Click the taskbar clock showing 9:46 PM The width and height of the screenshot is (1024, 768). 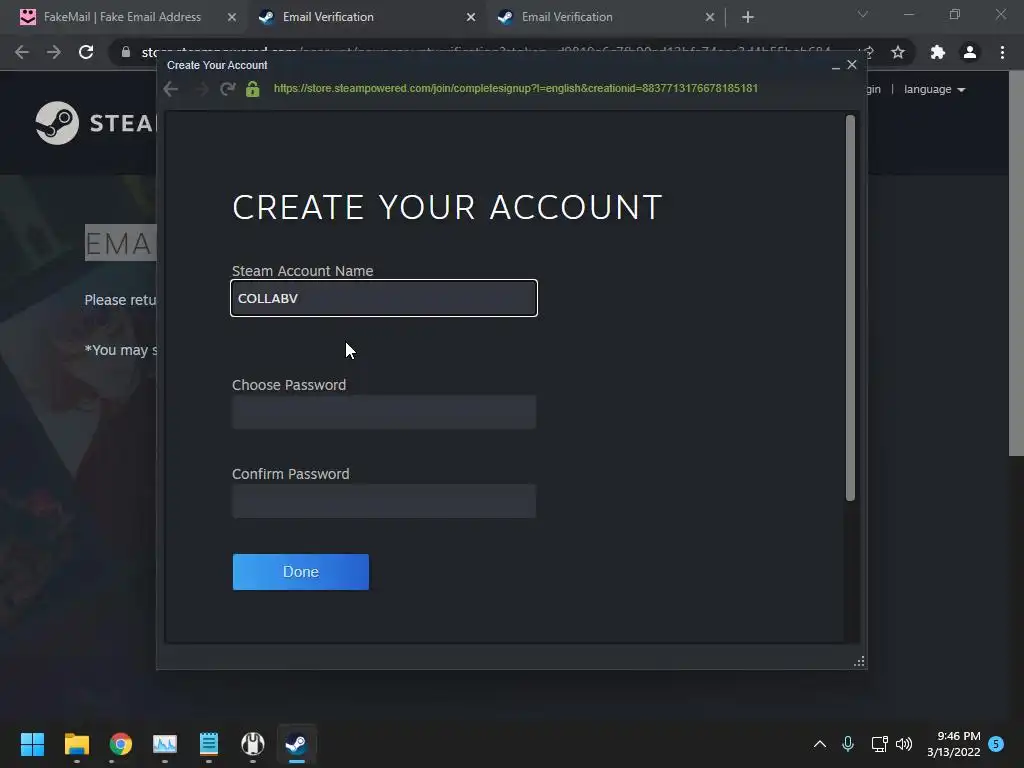tap(953, 744)
